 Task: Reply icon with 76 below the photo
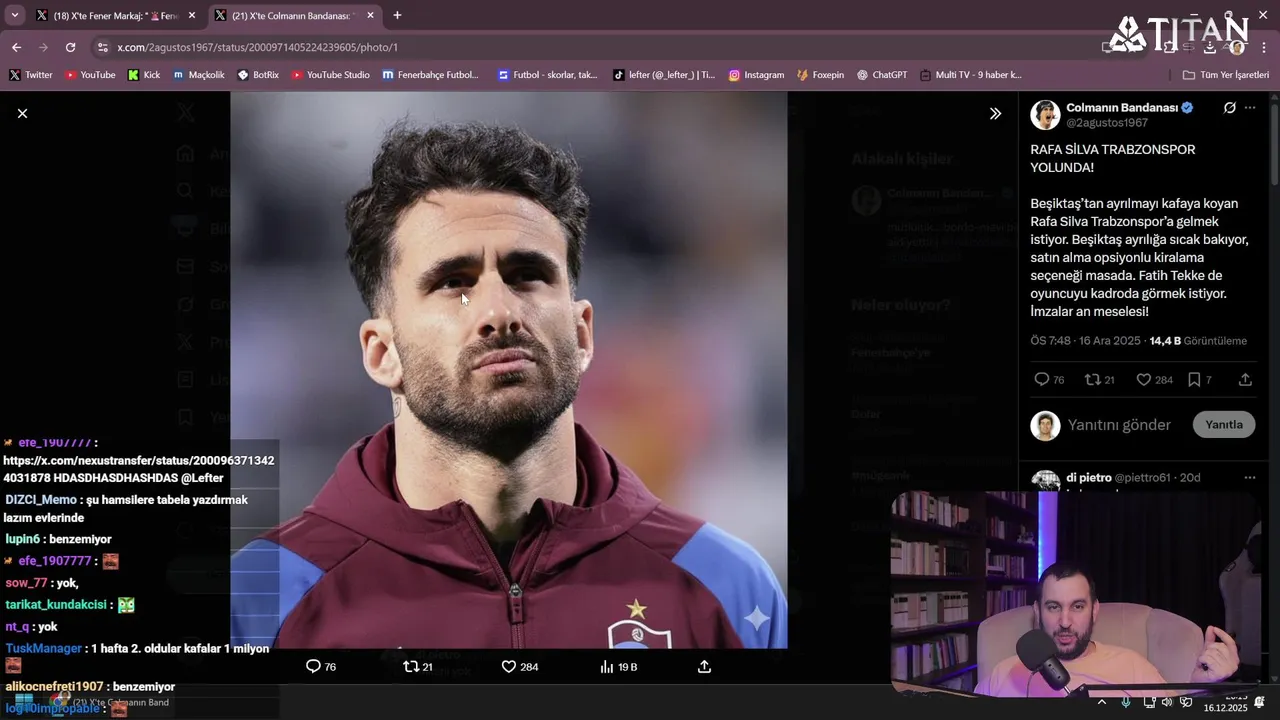(320, 667)
